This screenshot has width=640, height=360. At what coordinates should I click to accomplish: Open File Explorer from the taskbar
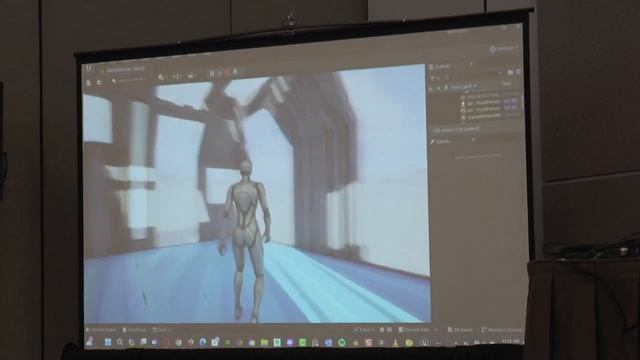[x=264, y=342]
